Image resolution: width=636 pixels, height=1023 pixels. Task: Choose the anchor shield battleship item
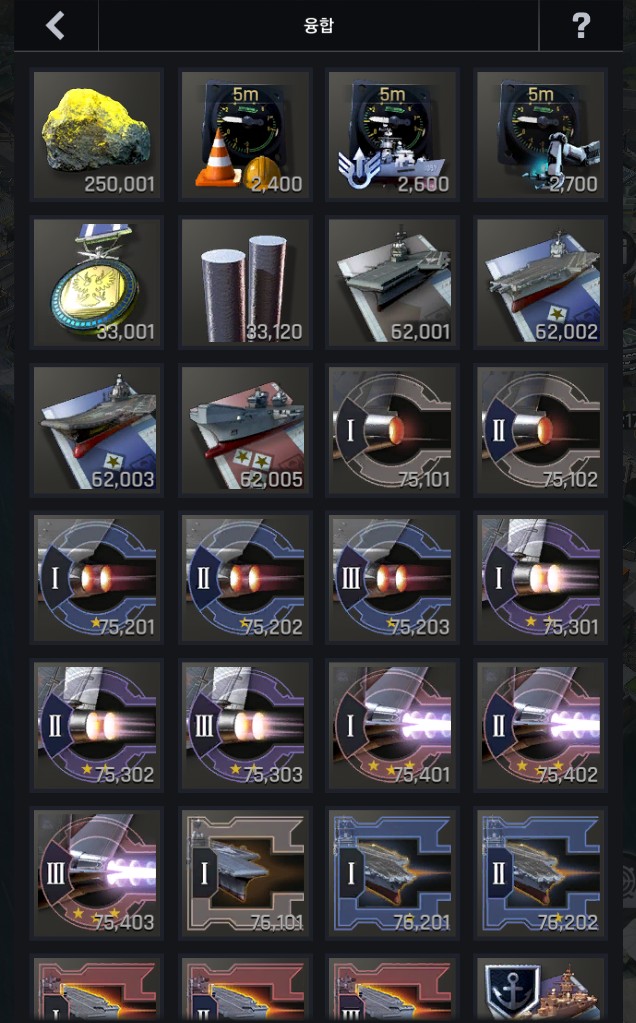541,989
